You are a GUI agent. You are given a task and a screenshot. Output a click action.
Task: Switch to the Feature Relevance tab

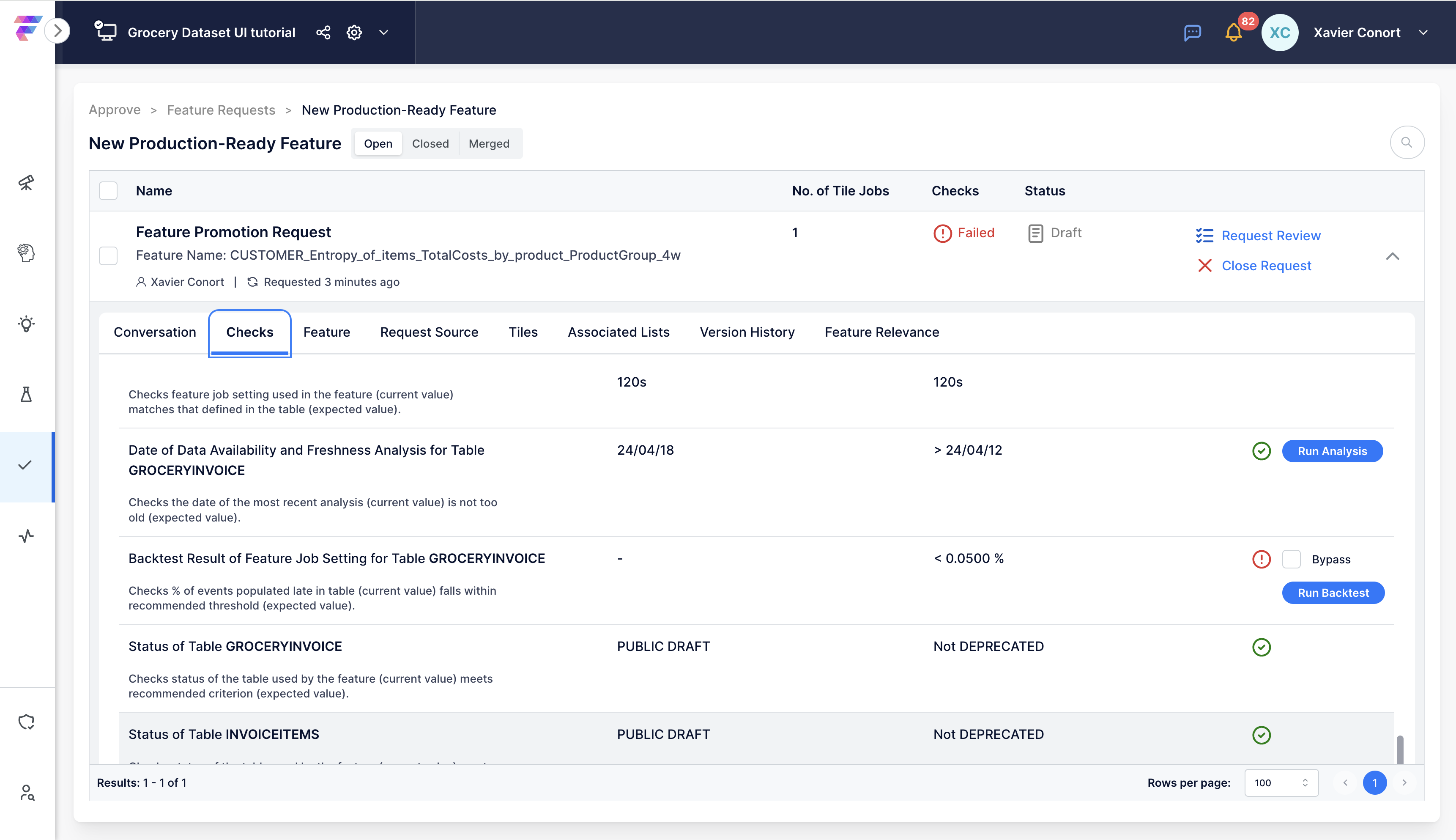pos(881,332)
